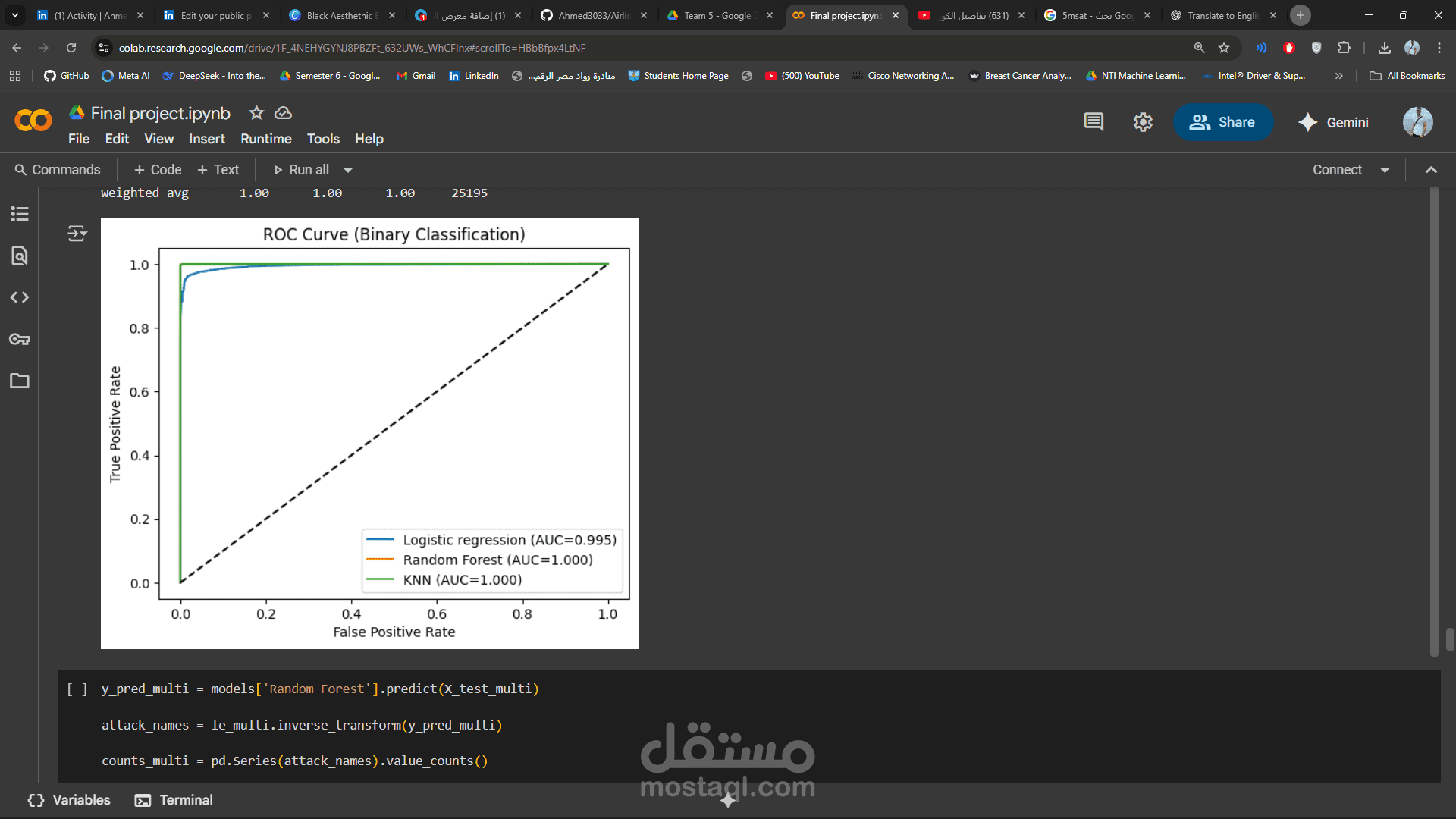Click the notebook title Final project.ipynb

[160, 113]
